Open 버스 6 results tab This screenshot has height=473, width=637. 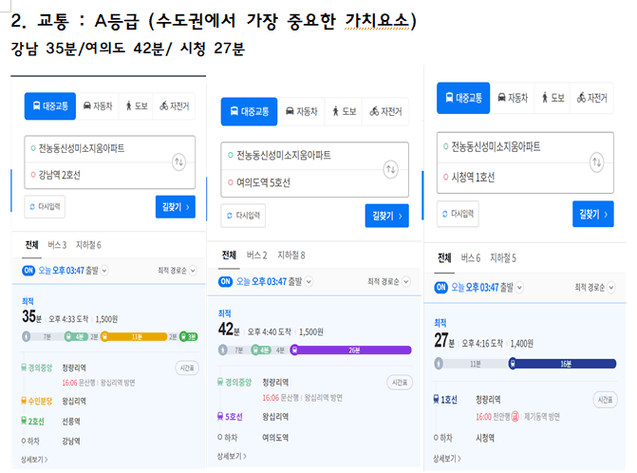(470, 258)
